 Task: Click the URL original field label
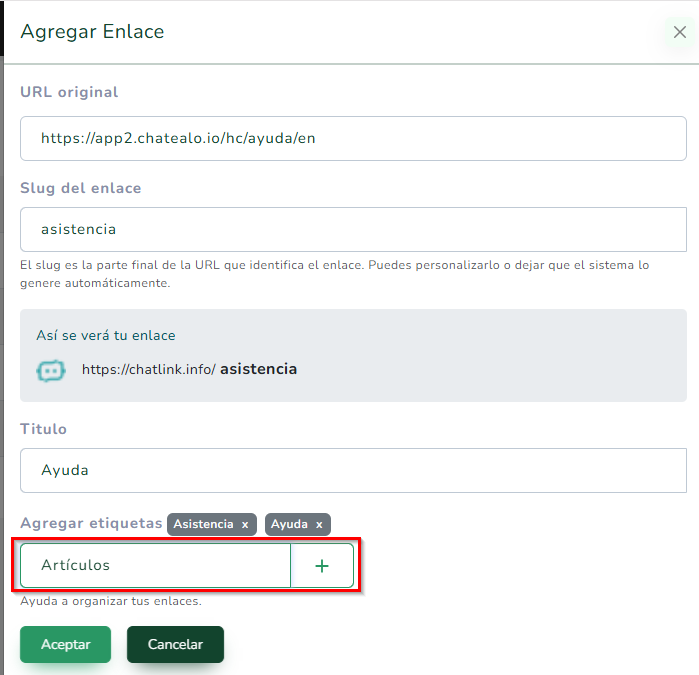click(69, 92)
